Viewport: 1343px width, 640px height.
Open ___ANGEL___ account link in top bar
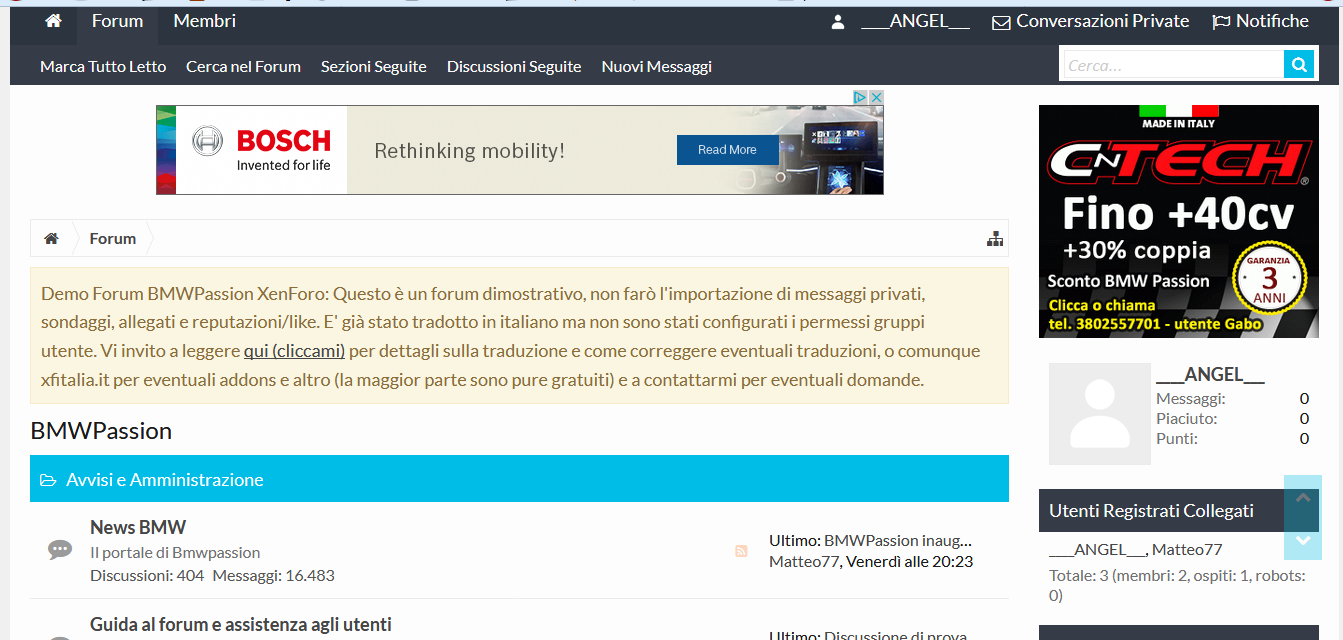[915, 21]
